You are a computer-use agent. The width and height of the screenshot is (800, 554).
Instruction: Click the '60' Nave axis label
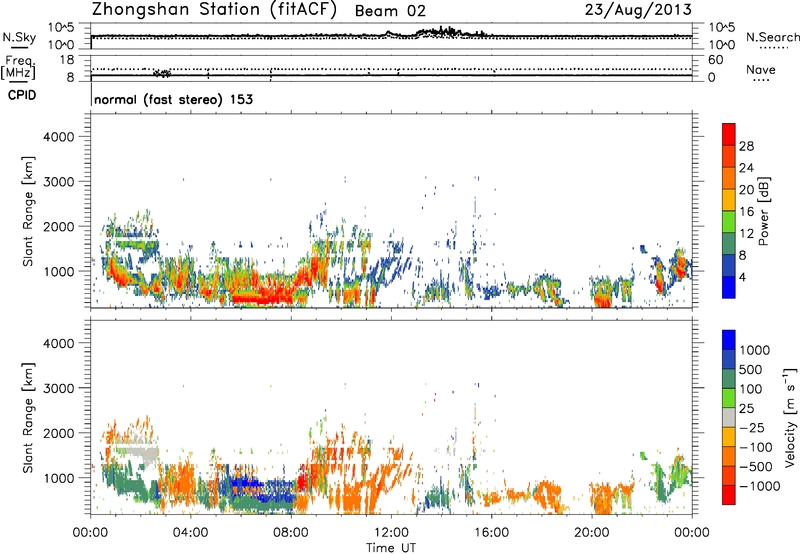[715, 60]
